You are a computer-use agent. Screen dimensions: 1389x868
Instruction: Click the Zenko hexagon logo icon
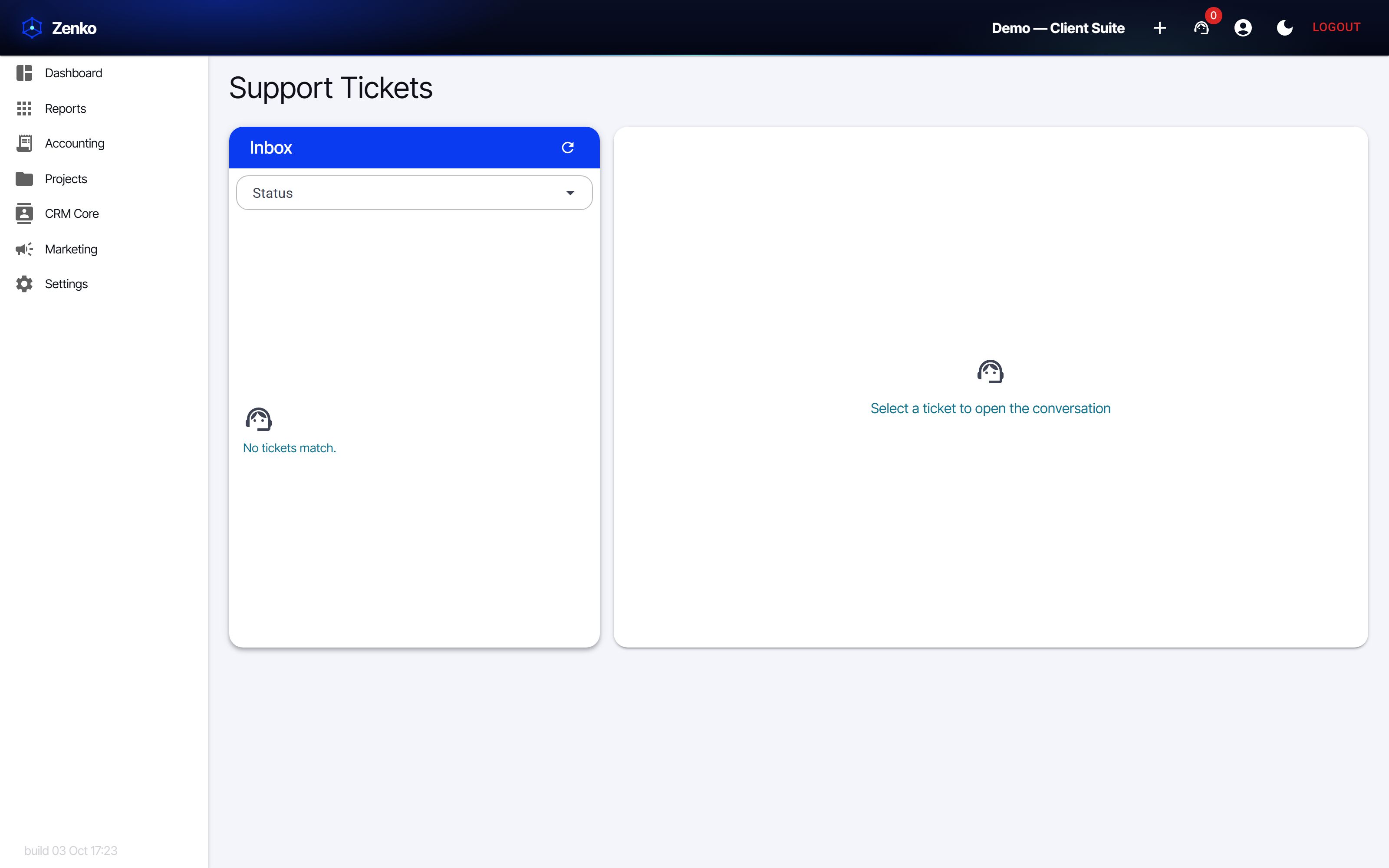coord(32,27)
